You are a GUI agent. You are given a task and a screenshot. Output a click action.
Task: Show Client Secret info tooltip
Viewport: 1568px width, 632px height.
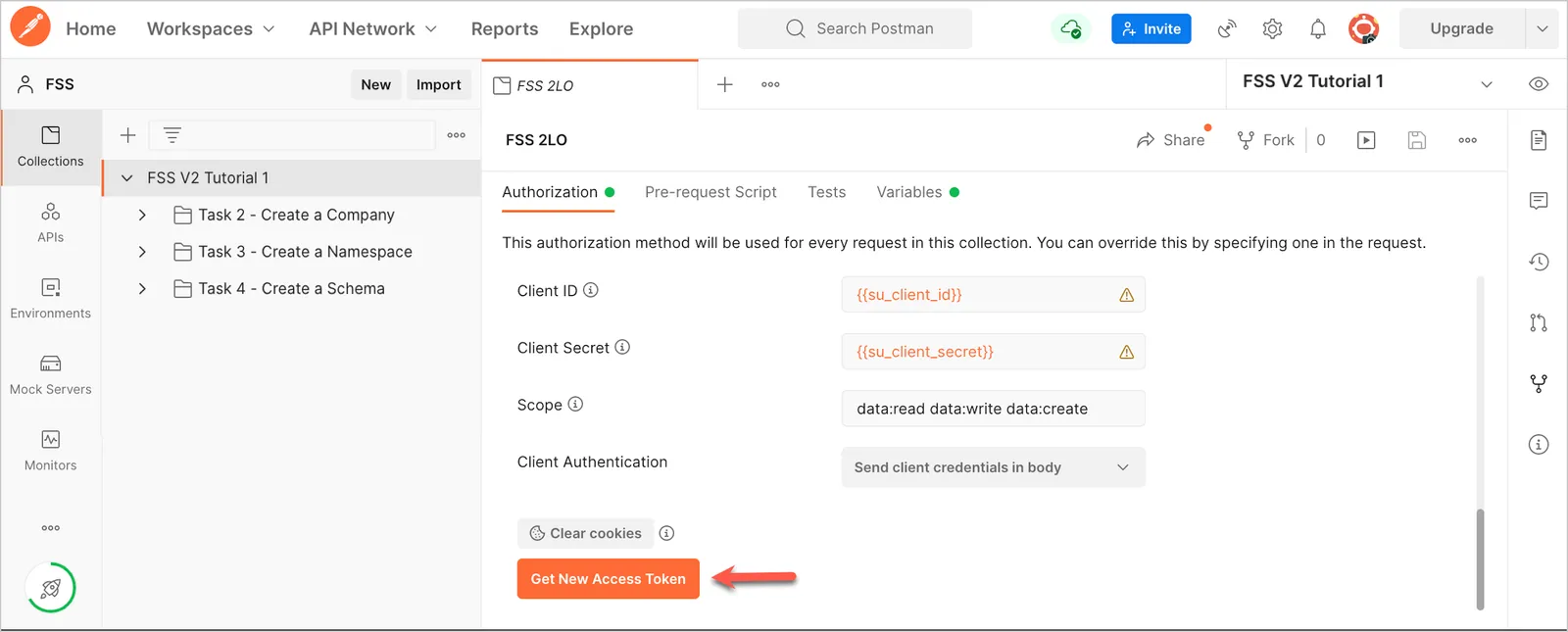(x=622, y=347)
